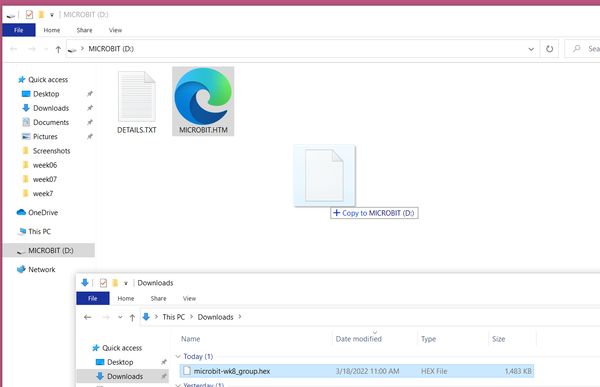Screen dimensions: 600x387
Task: Select Downloads in Downloads window sidebar
Action: click(122, 376)
